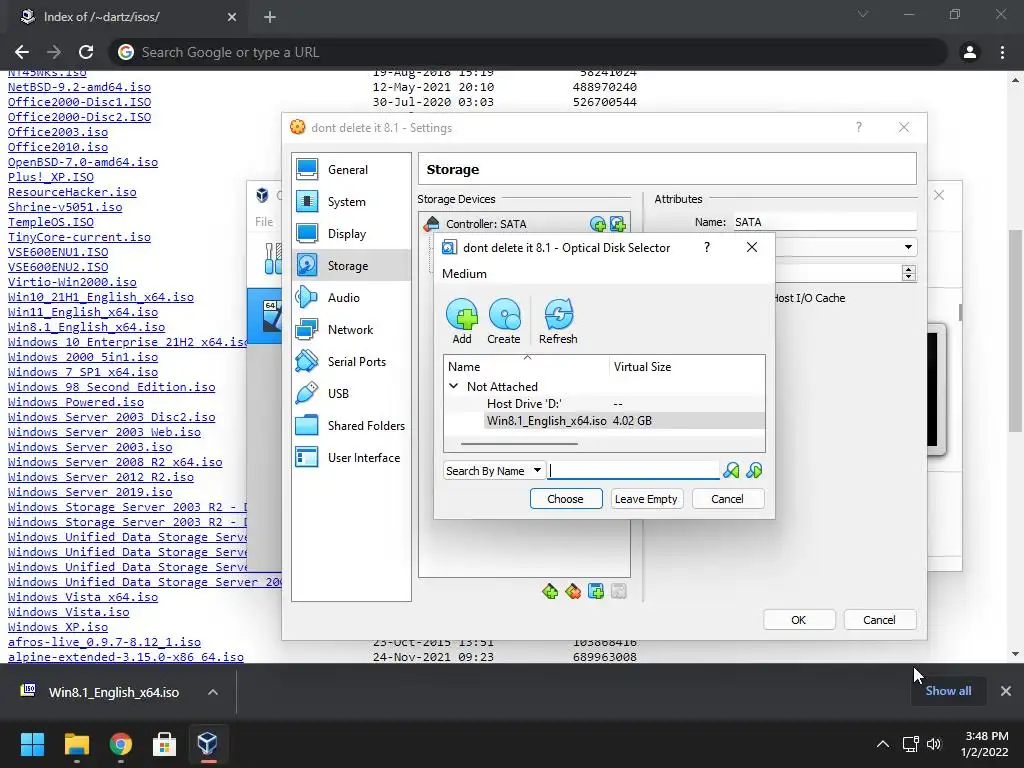Open the TempleOS.ISO link
Image resolution: width=1024 pixels, height=768 pixels.
[51, 222]
